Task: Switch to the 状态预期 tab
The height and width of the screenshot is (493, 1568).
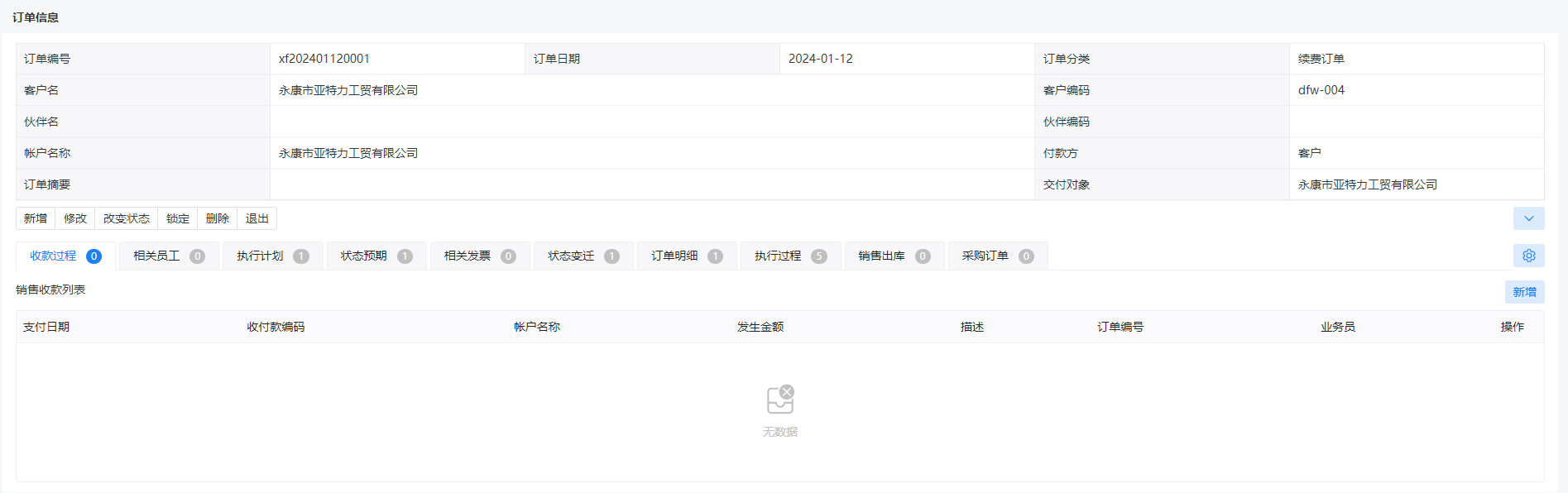Action: pos(376,256)
